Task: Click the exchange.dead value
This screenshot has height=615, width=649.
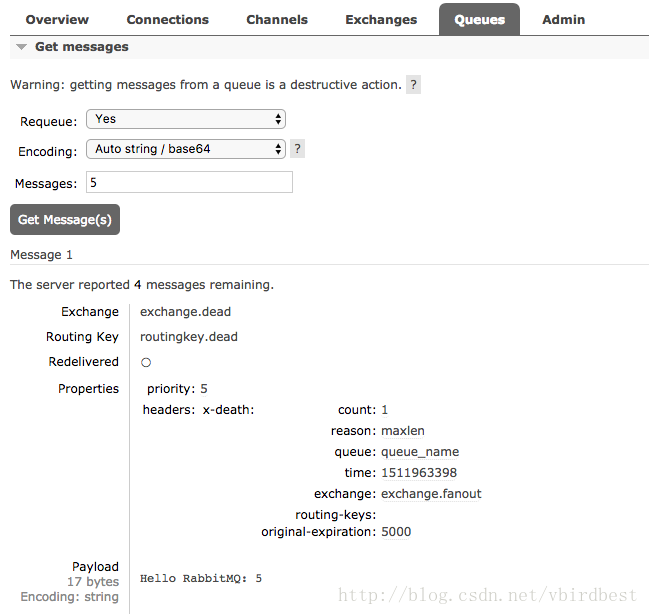Action: coord(185,312)
